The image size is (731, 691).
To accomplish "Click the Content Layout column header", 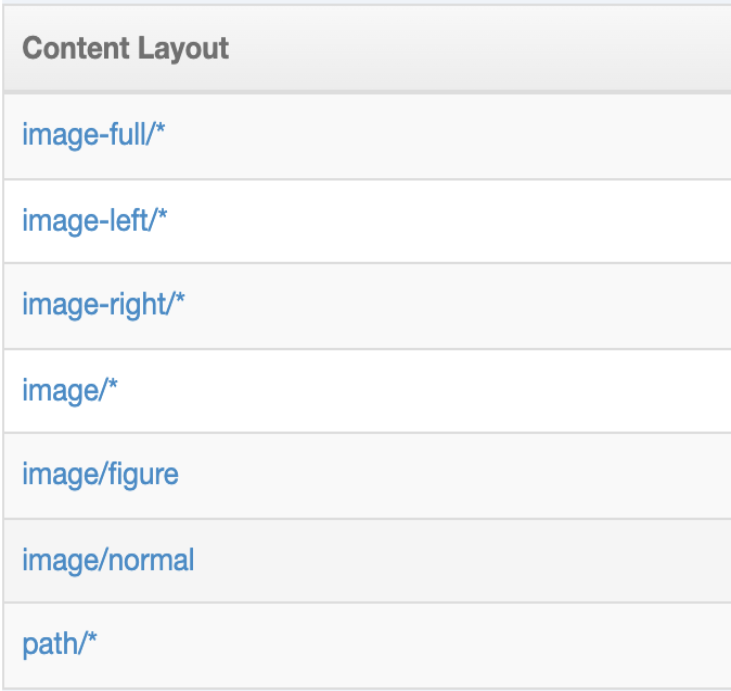I will tap(126, 48).
